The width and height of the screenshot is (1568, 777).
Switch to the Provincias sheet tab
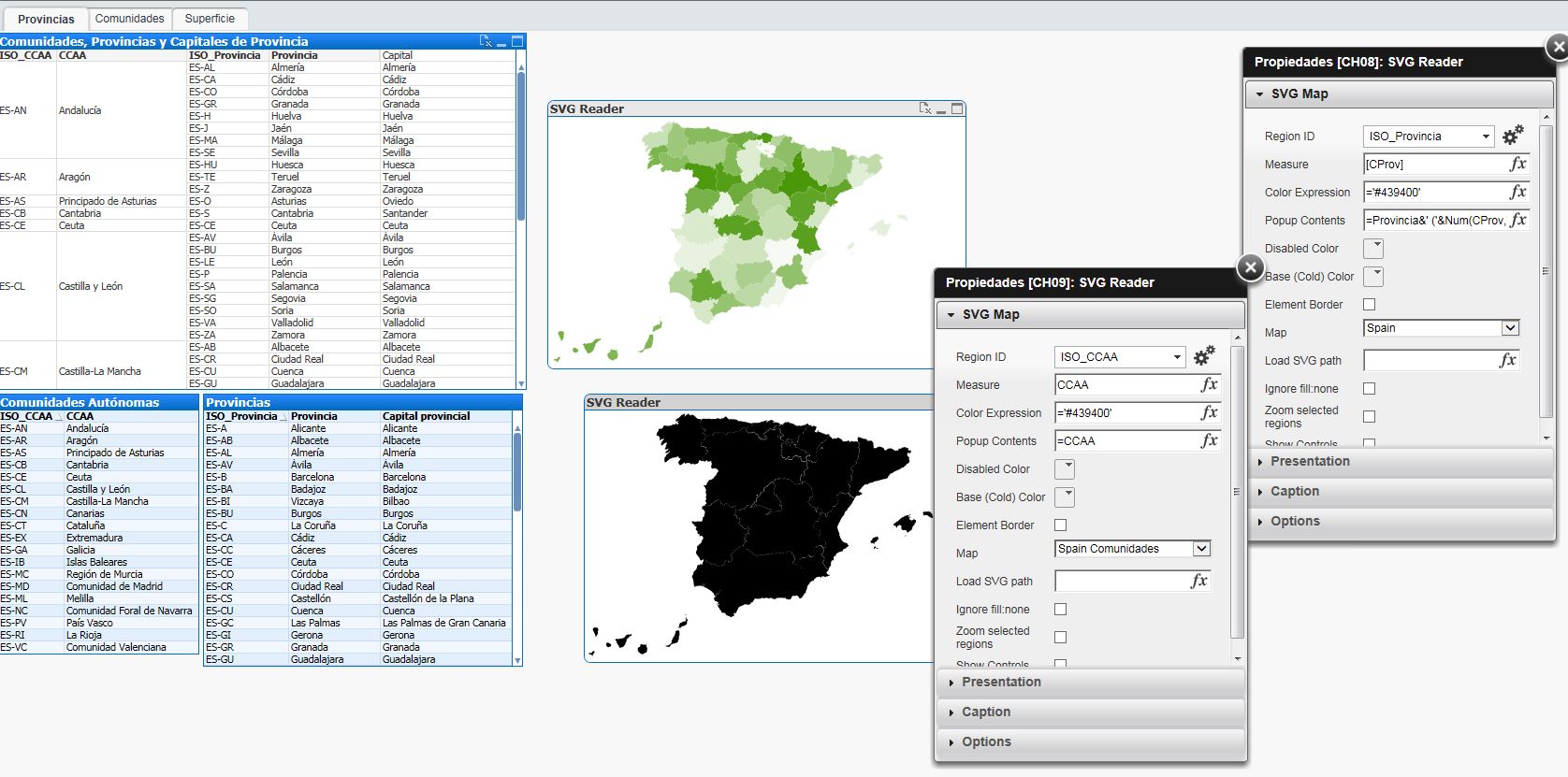(x=46, y=19)
